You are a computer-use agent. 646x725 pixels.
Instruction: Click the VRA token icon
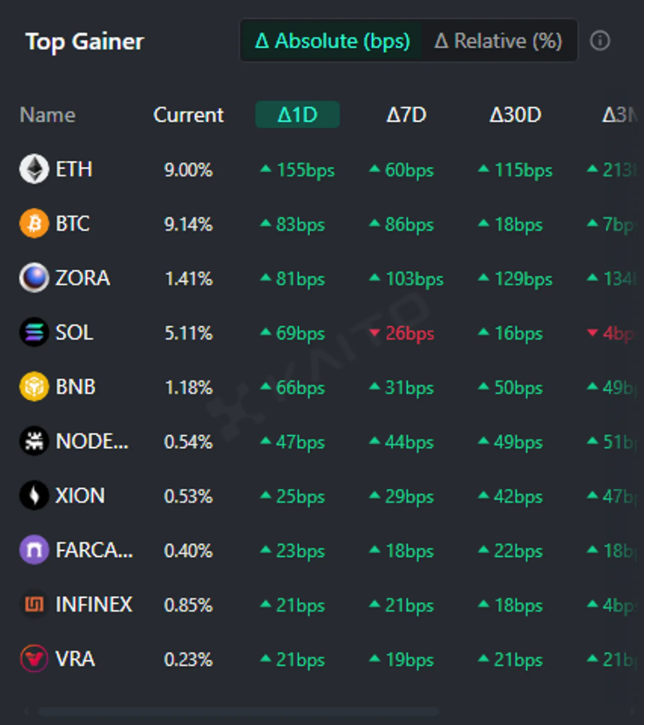click(x=34, y=659)
